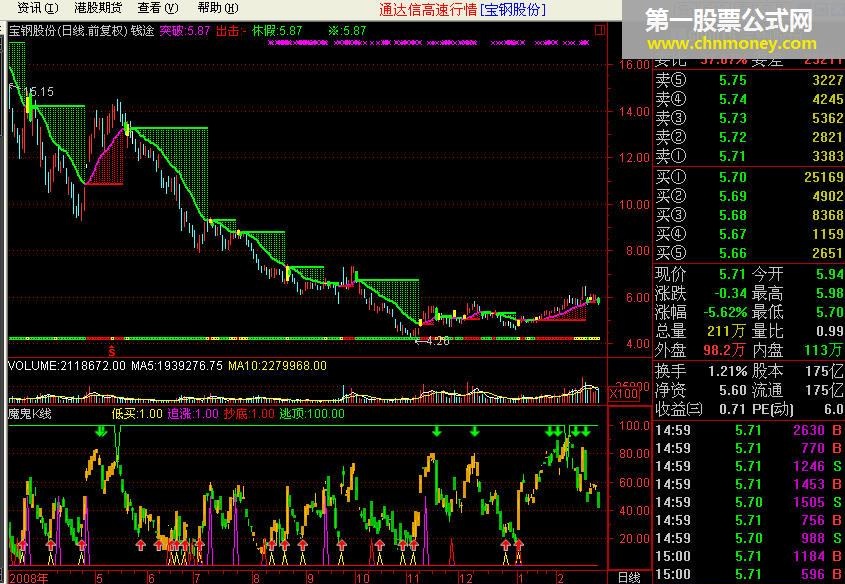Select the 卖③ 5.73 order row
The image size is (845, 584).
[749, 118]
